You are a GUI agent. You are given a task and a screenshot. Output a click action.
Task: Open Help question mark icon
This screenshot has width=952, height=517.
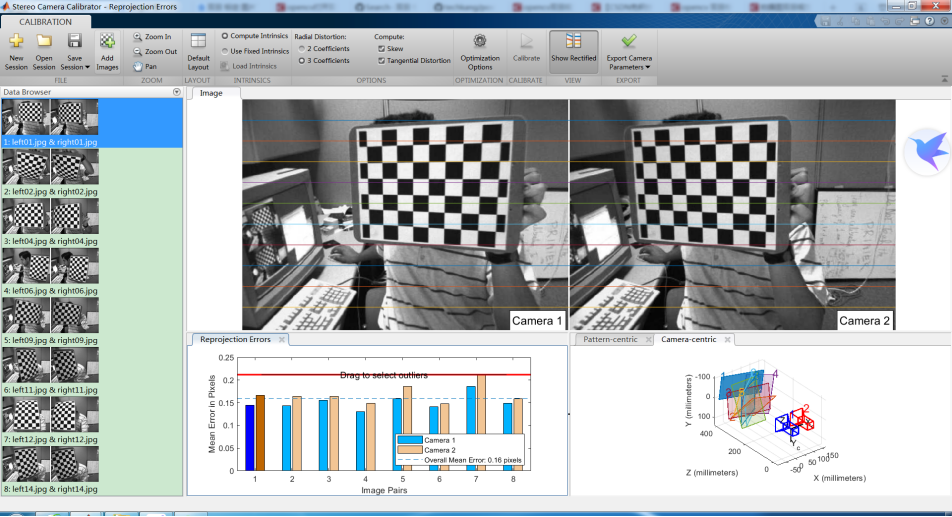point(930,21)
